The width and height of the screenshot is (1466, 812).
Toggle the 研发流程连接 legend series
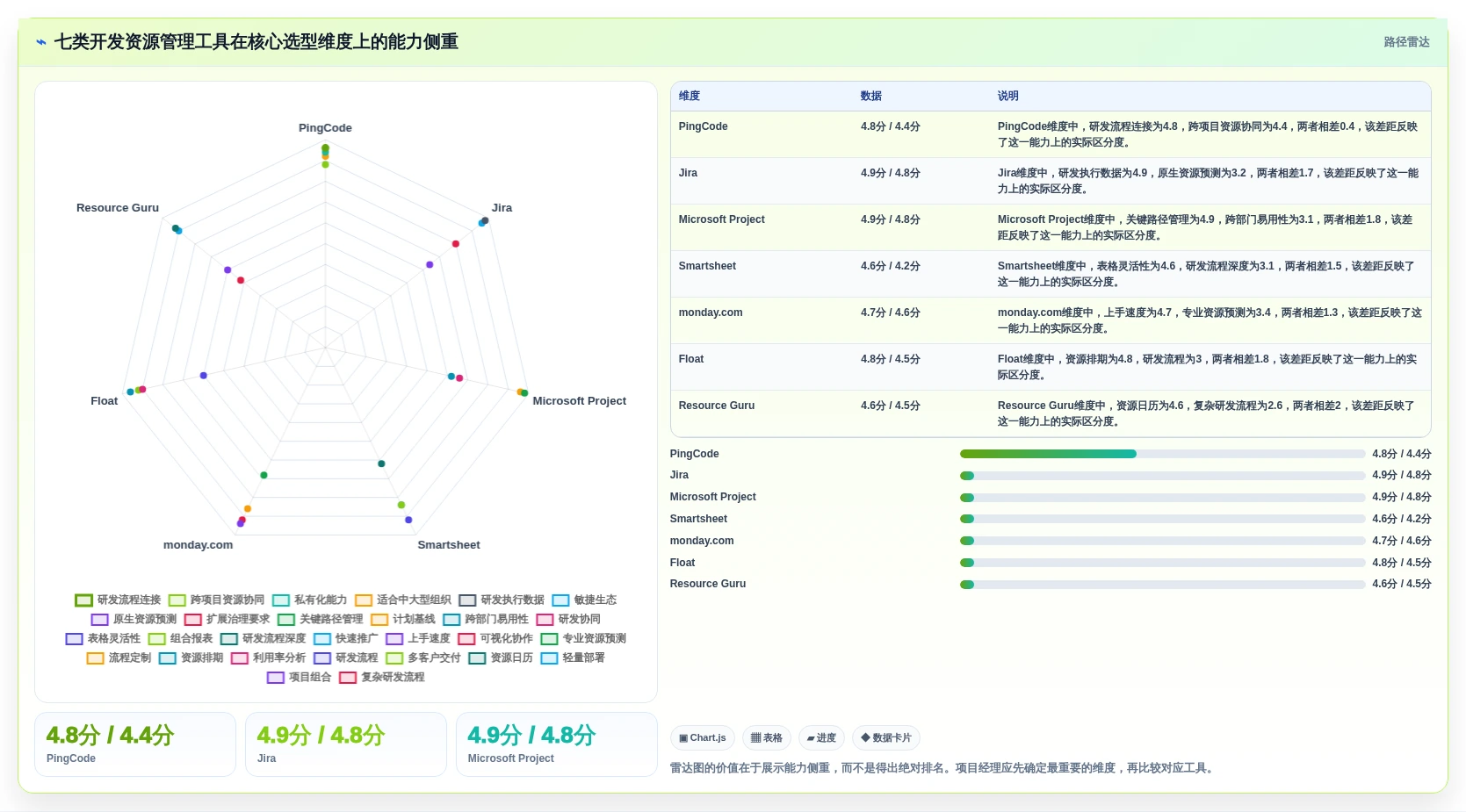pyautogui.click(x=118, y=600)
